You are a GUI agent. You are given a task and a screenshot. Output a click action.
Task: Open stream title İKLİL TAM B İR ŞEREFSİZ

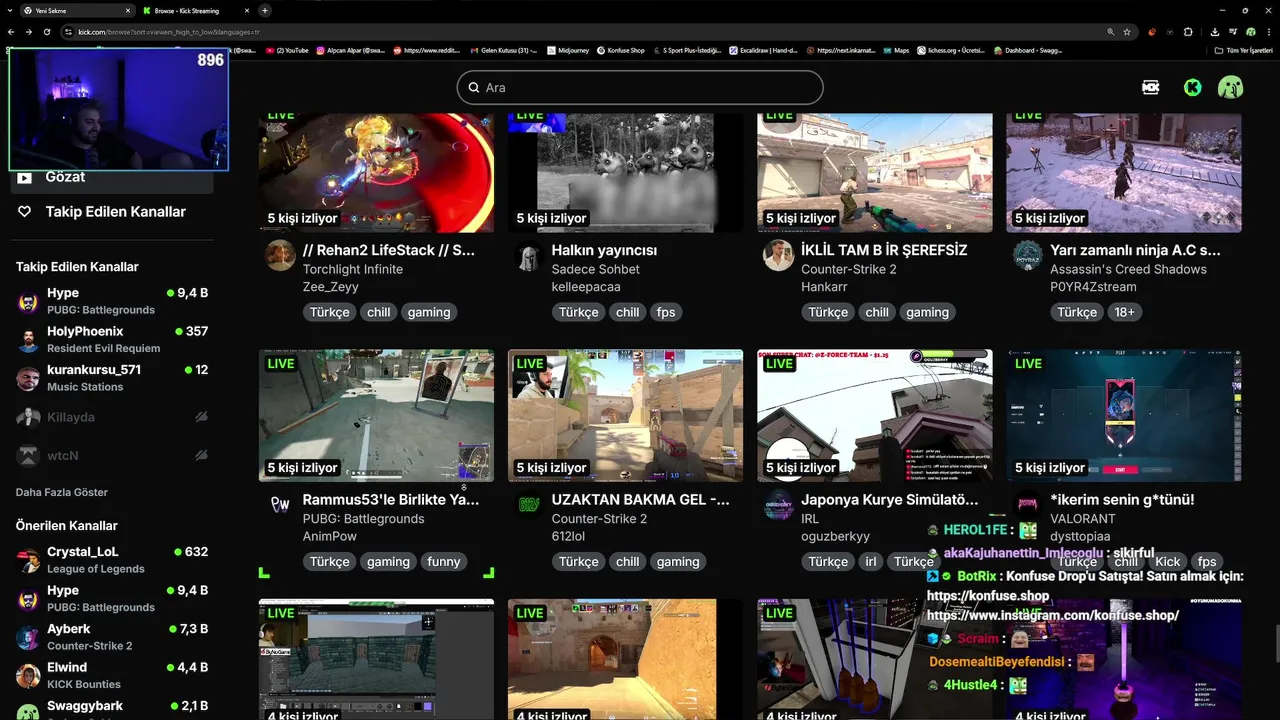884,250
